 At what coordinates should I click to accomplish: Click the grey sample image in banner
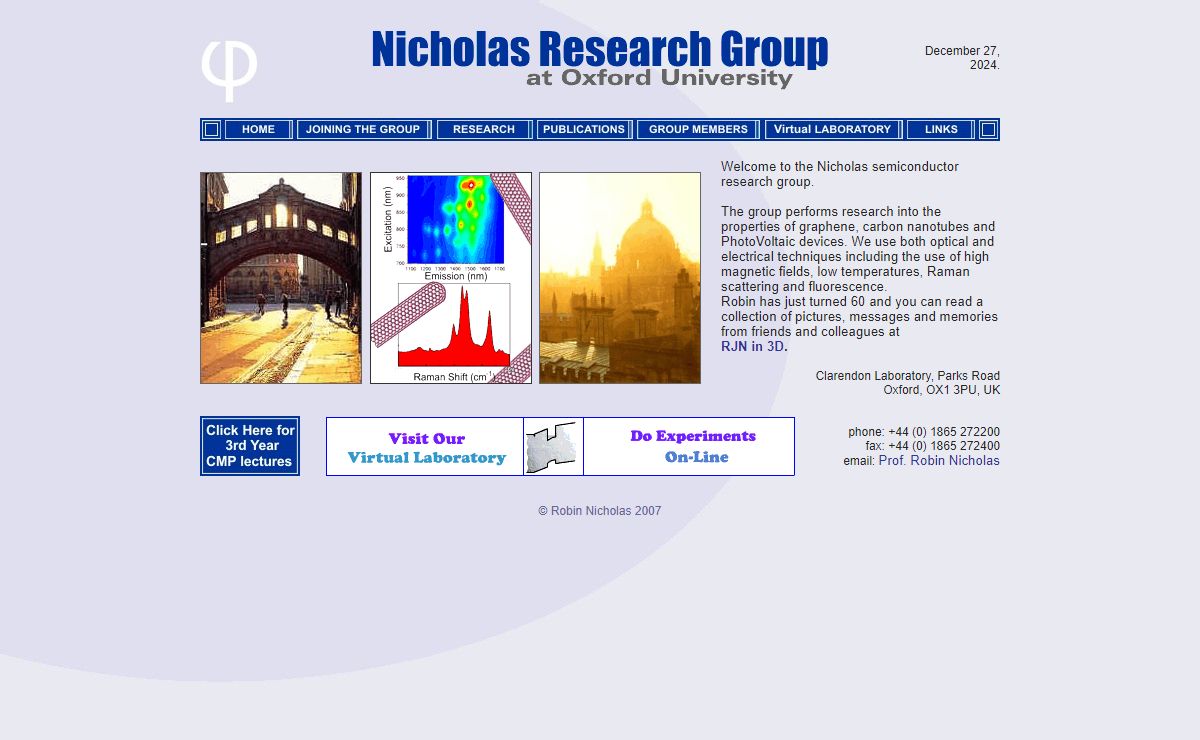tap(553, 447)
